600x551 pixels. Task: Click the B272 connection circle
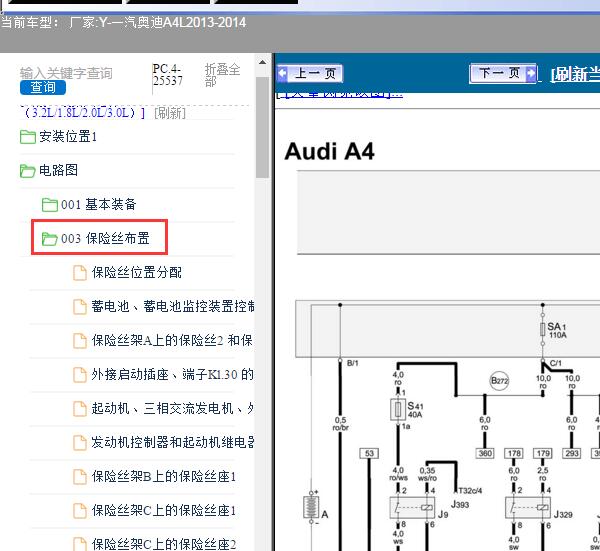pyautogui.click(x=499, y=381)
